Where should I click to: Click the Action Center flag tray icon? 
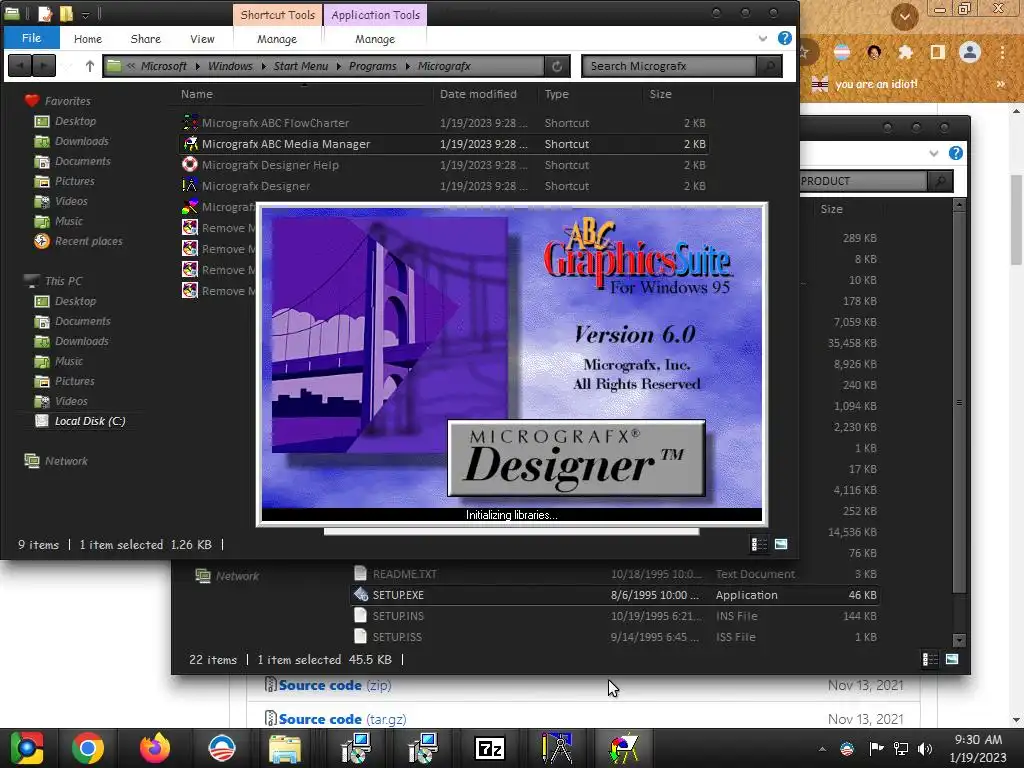point(876,749)
